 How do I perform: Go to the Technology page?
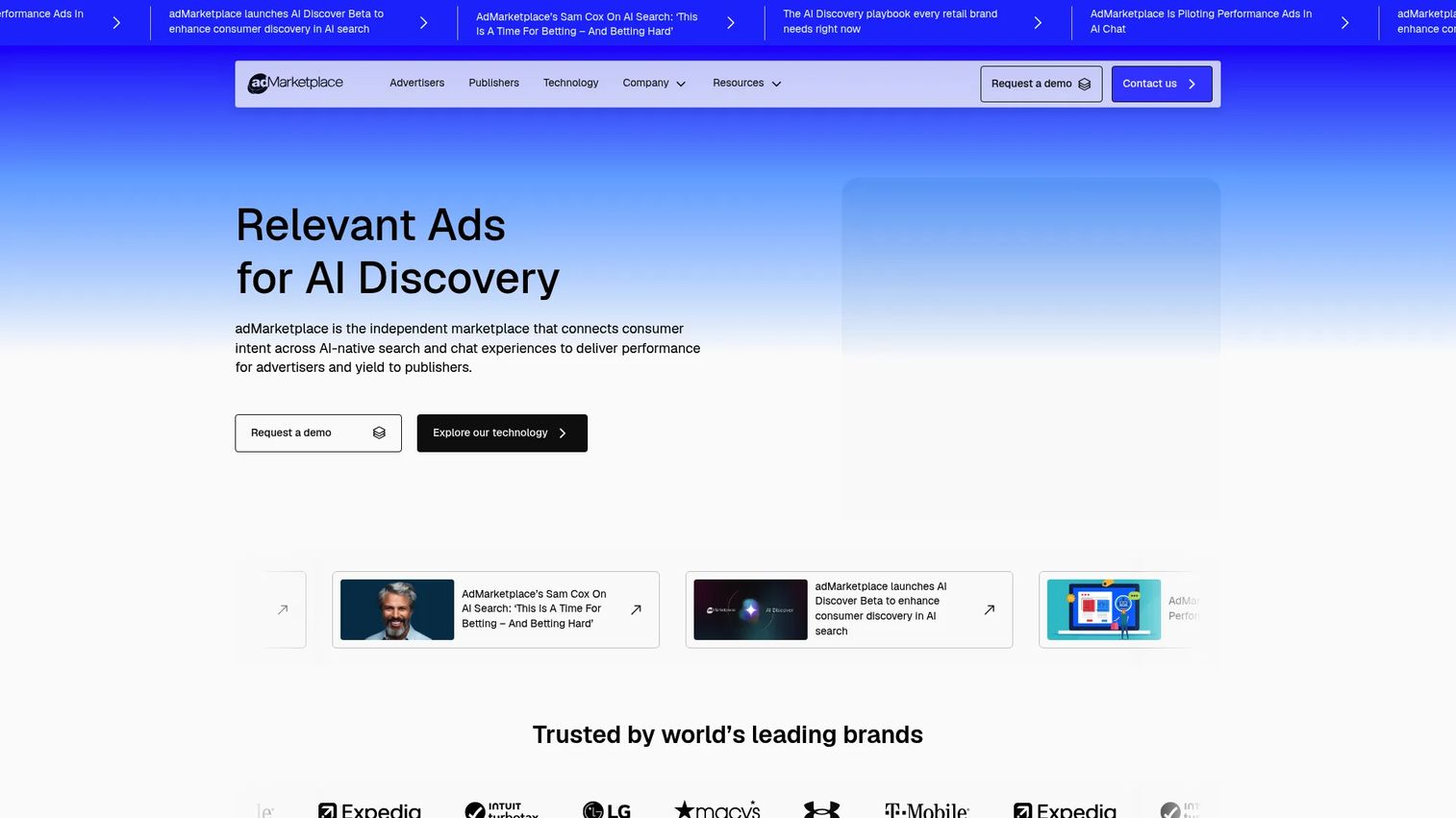pyautogui.click(x=570, y=84)
